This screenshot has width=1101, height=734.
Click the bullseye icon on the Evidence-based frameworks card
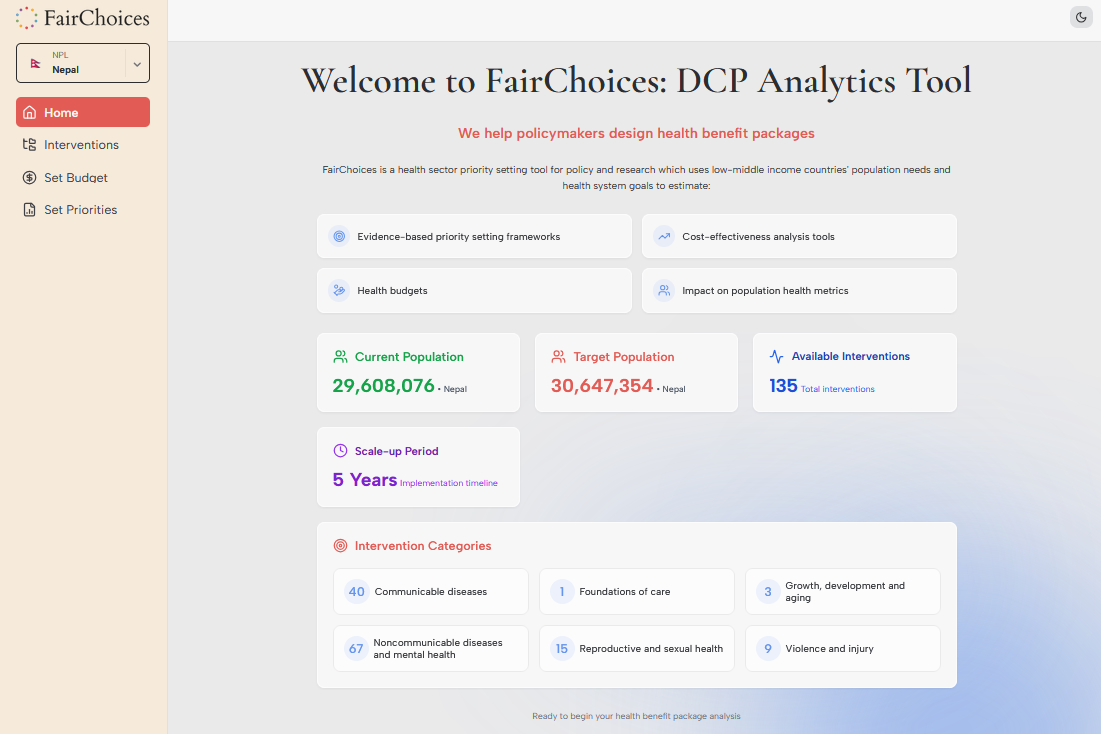(339, 235)
